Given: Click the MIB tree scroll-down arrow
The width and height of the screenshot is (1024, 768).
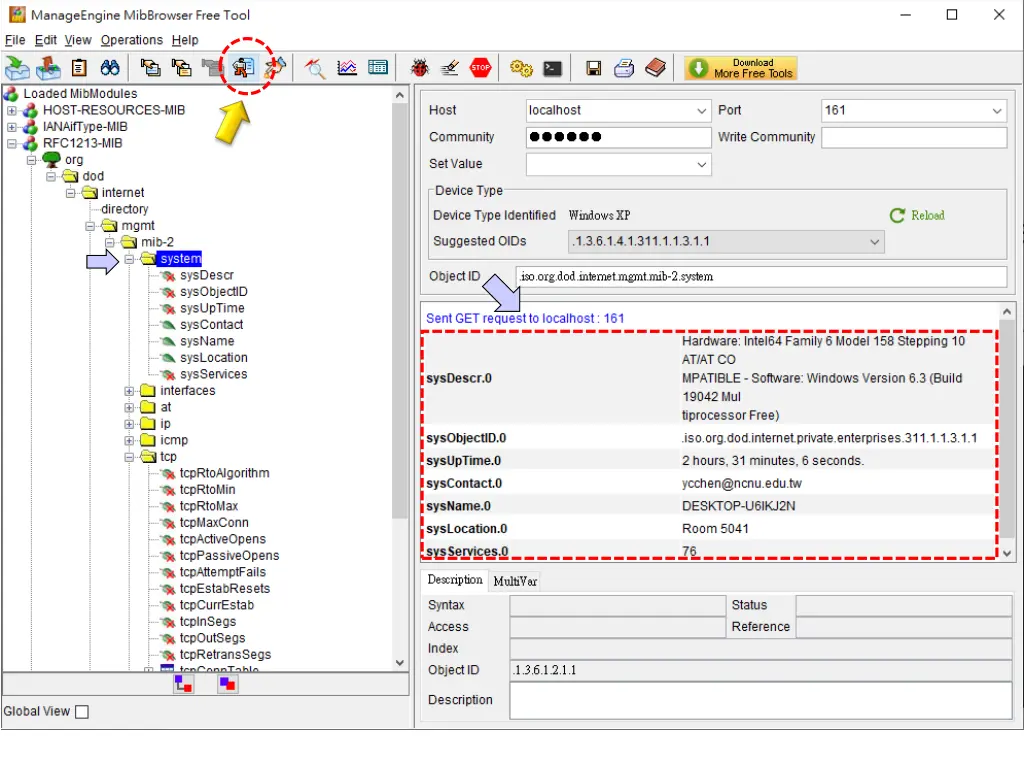Looking at the screenshot, I should click(x=400, y=663).
